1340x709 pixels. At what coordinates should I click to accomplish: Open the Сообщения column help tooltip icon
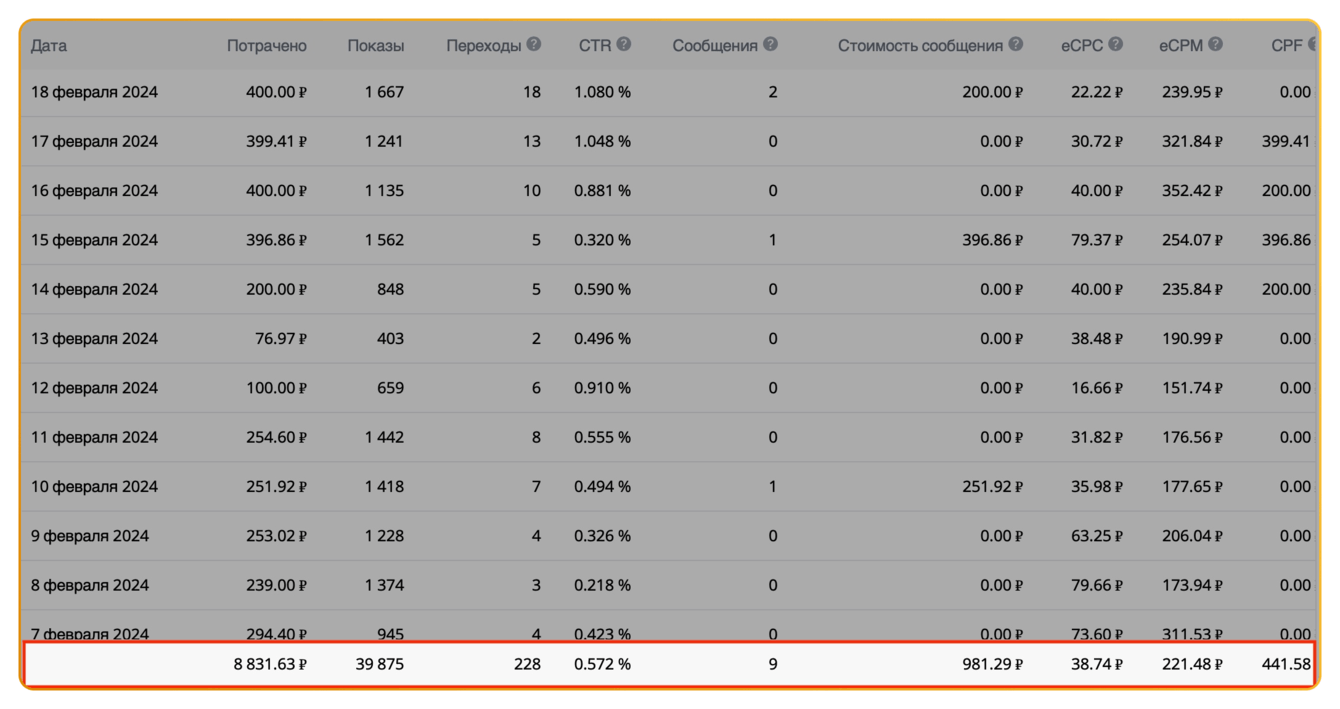tap(771, 45)
